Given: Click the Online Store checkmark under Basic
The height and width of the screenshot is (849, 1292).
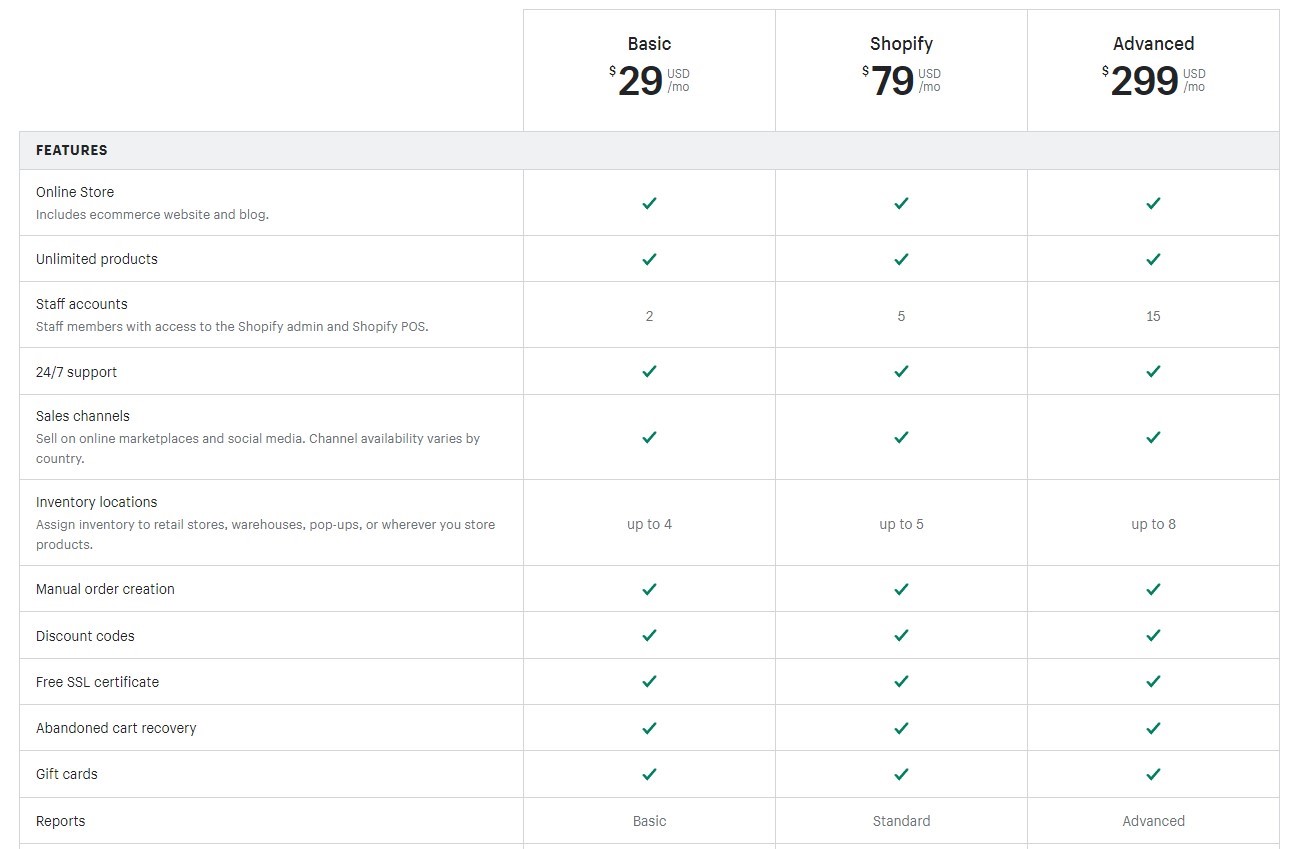Looking at the screenshot, I should click(649, 203).
